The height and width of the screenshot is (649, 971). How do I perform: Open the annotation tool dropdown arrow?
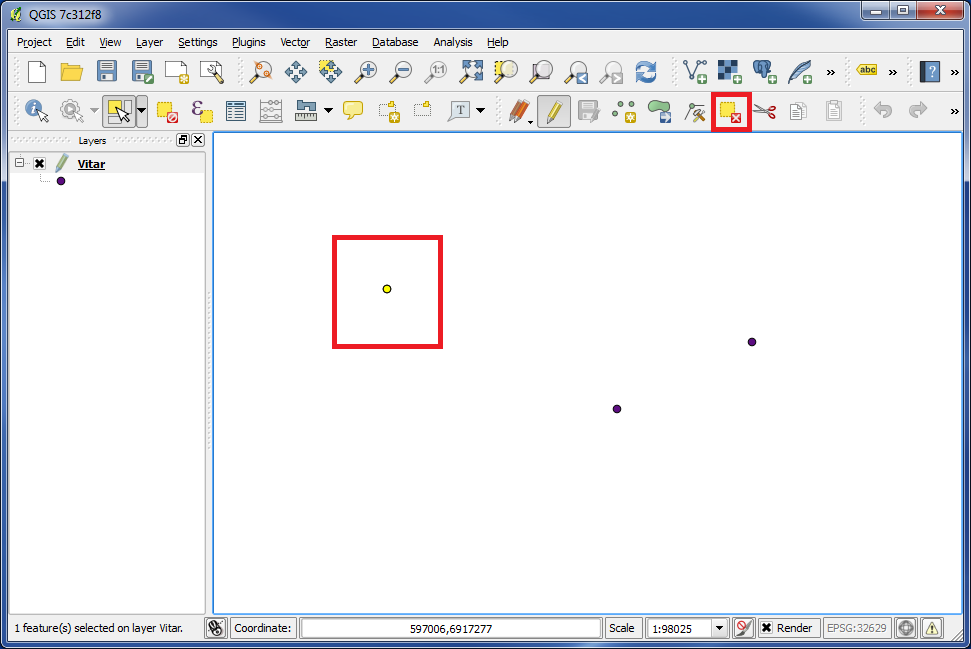[481, 111]
